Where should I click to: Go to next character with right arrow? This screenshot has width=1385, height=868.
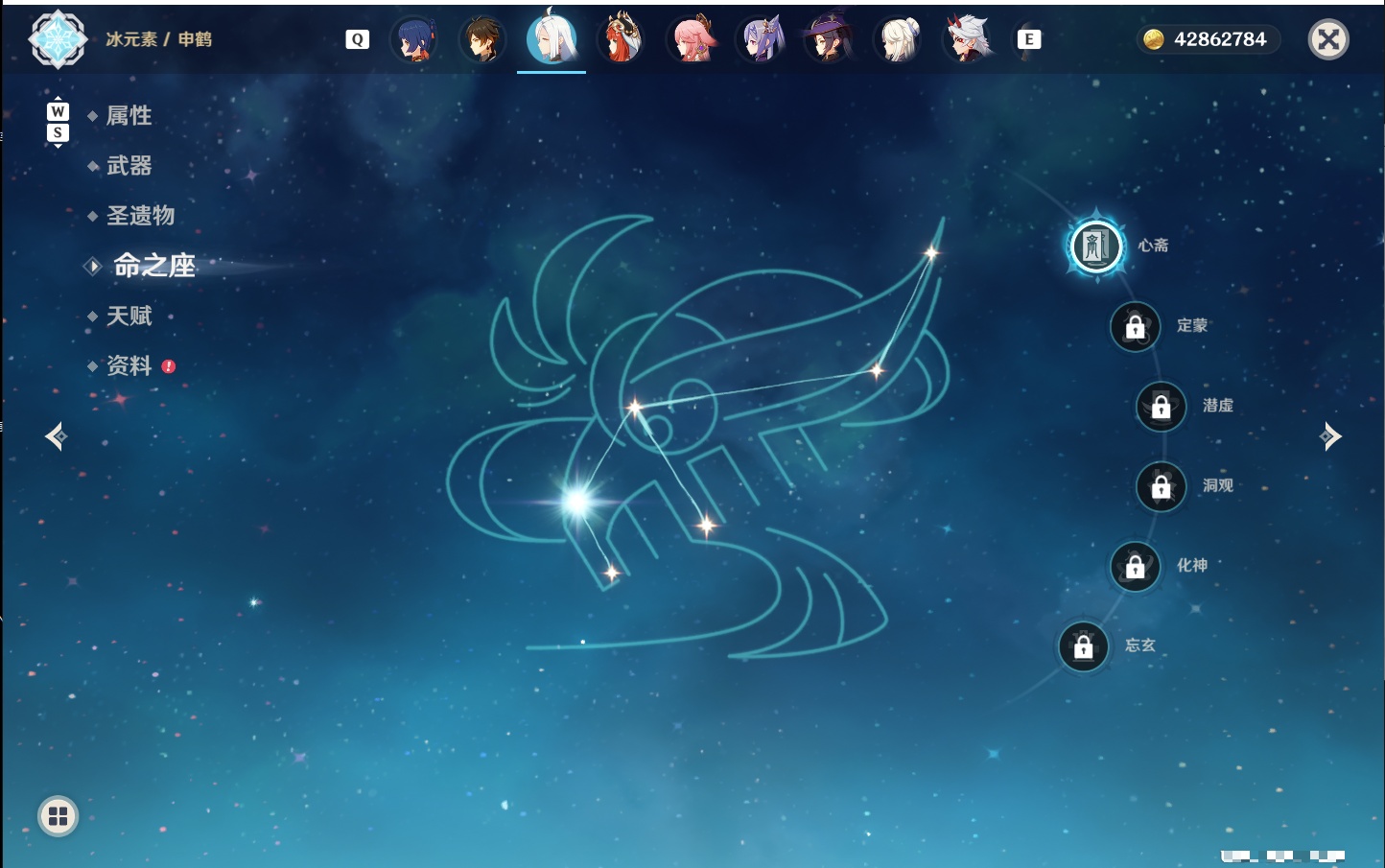1330,436
